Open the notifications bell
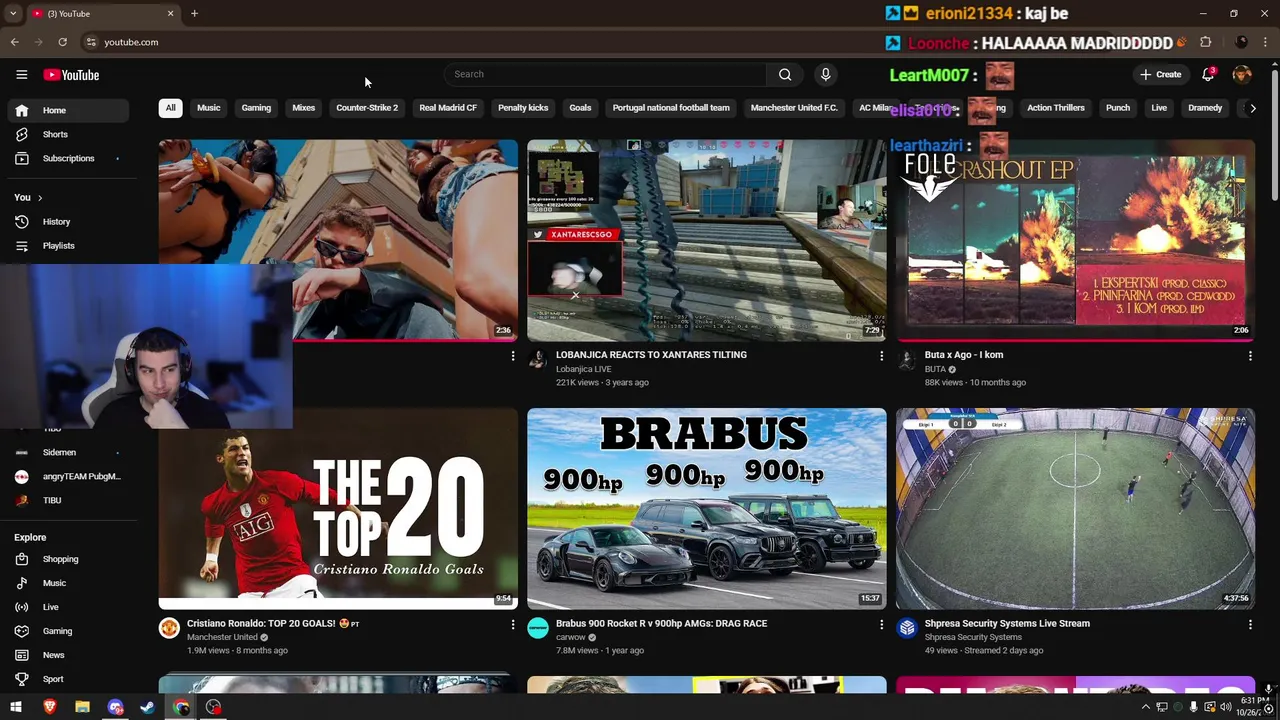Screen dimensions: 1280x720 point(1208,74)
